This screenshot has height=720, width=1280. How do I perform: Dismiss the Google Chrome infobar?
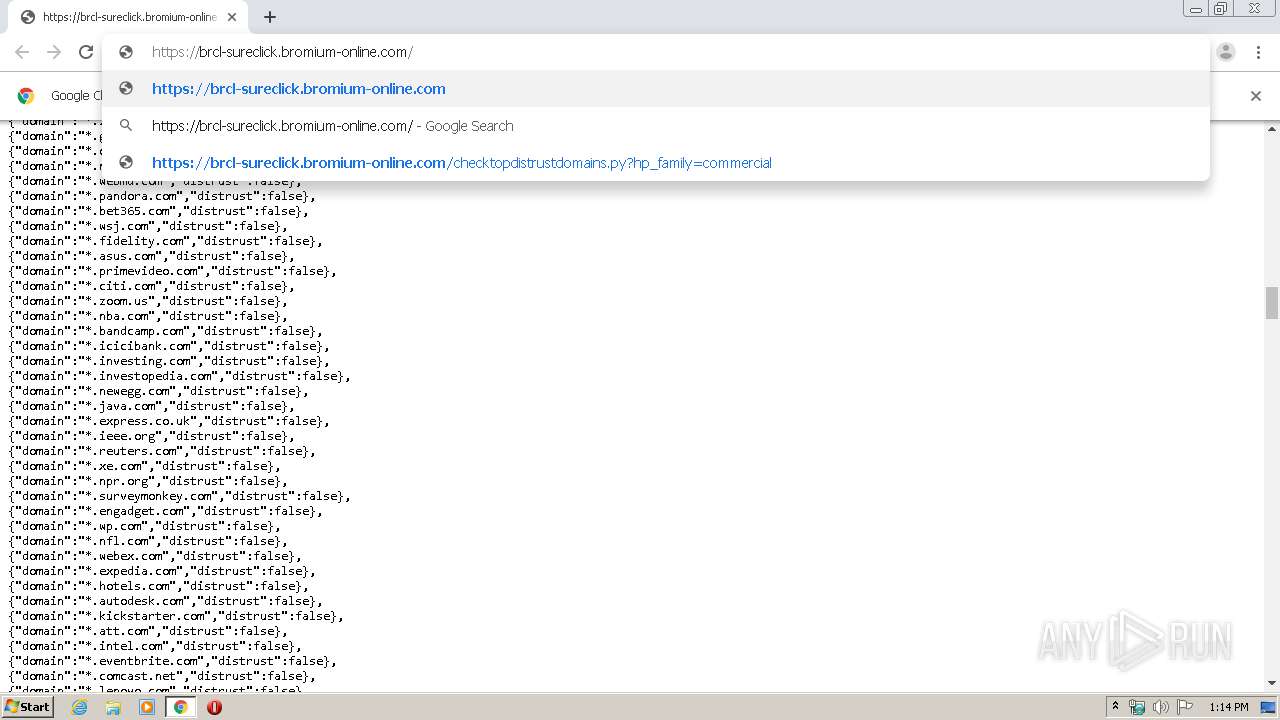(1256, 96)
